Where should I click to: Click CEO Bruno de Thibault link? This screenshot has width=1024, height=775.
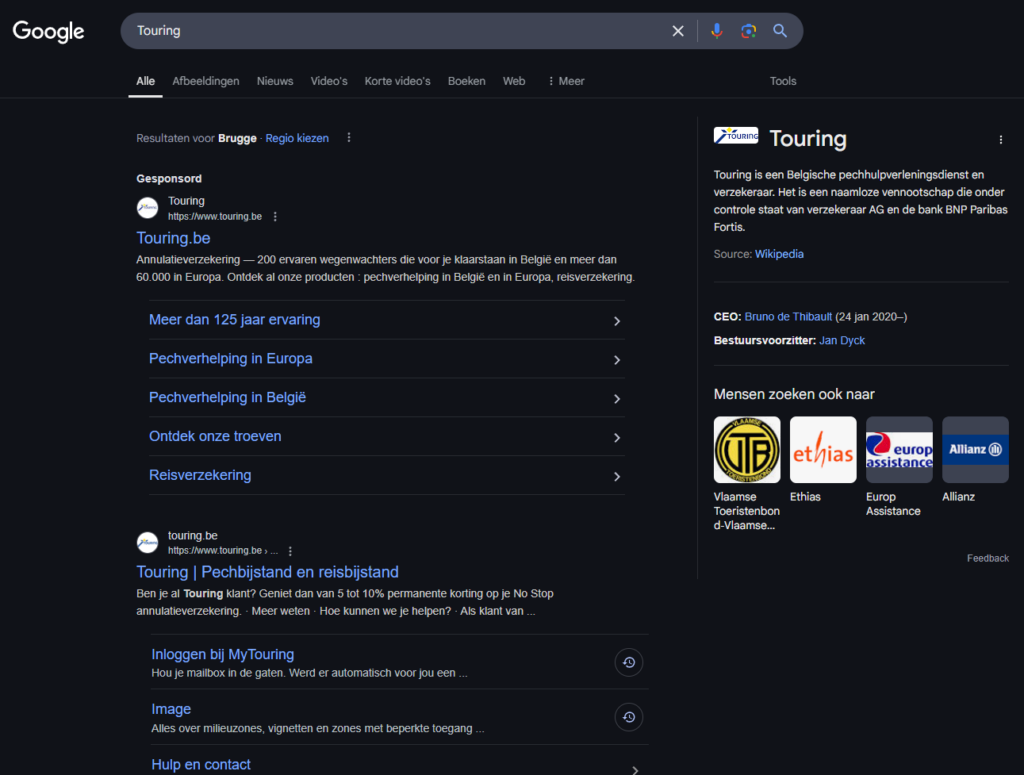coord(788,317)
